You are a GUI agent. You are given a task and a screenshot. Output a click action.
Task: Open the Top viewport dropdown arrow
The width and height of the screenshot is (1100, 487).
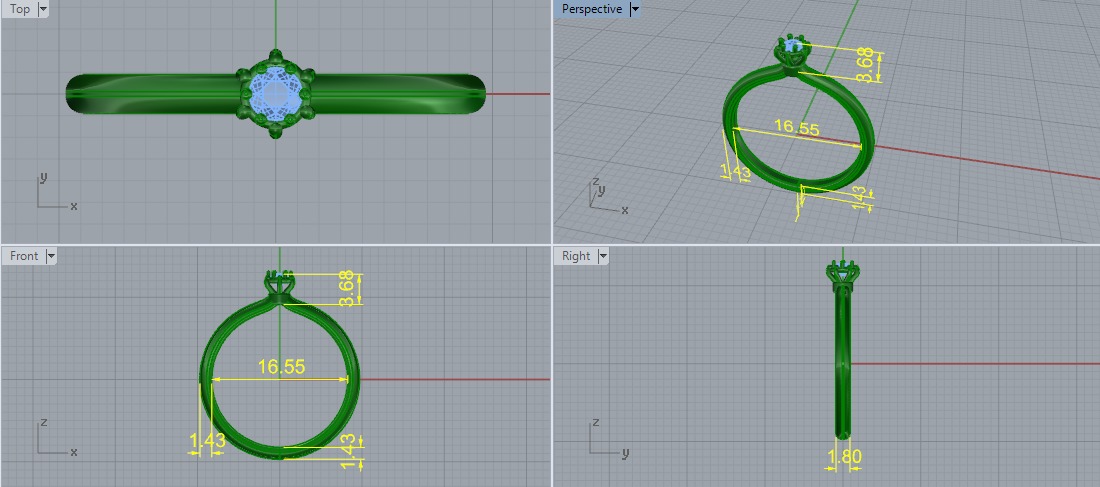43,9
